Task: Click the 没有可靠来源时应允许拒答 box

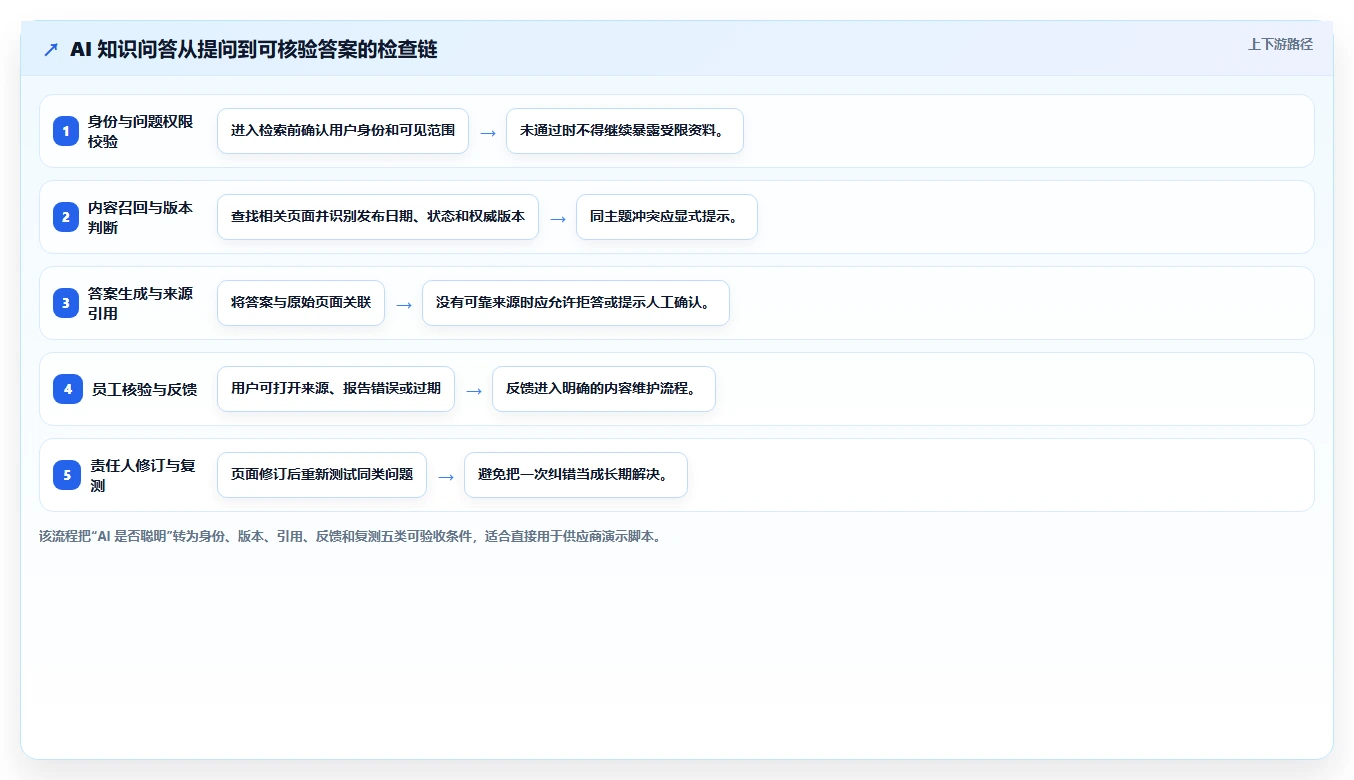Action: pos(576,303)
